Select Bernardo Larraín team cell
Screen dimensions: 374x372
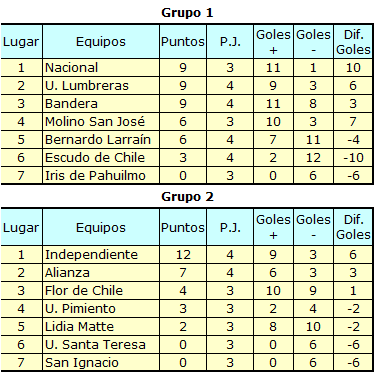(101, 140)
